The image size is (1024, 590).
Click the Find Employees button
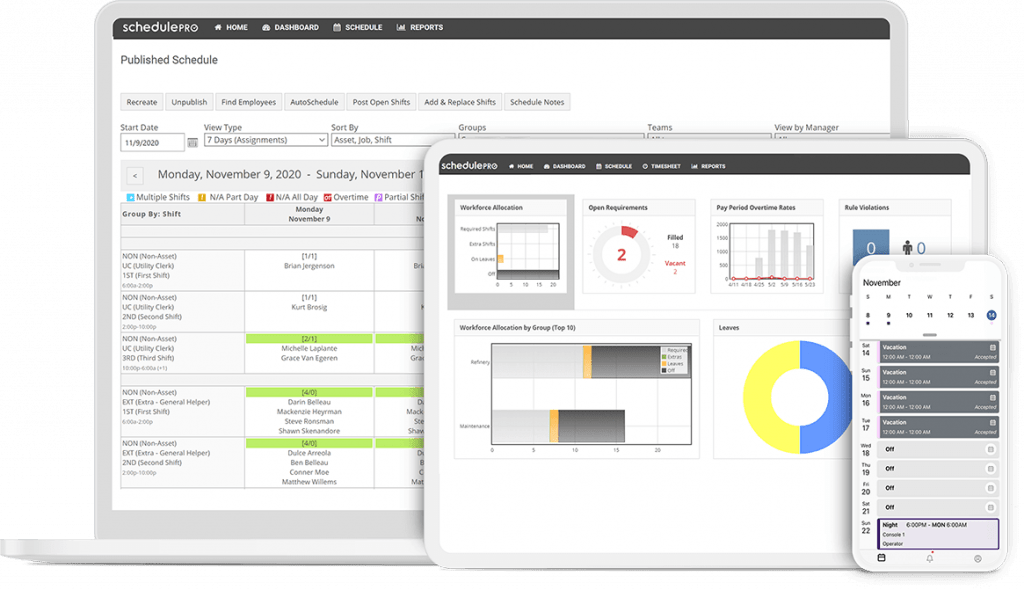[x=248, y=102]
